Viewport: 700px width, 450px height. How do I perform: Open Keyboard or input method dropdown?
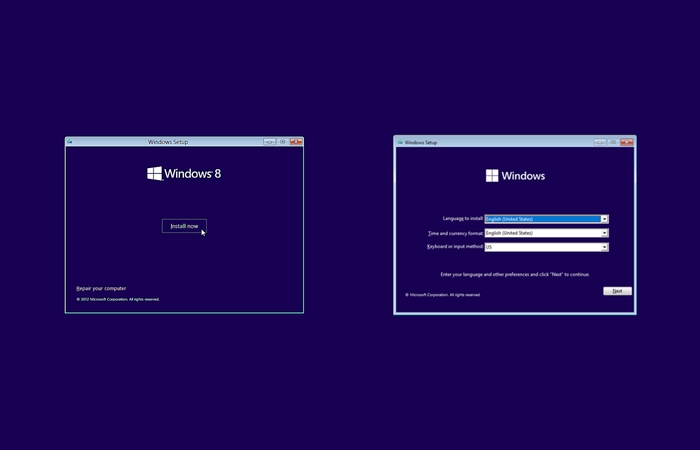546,247
